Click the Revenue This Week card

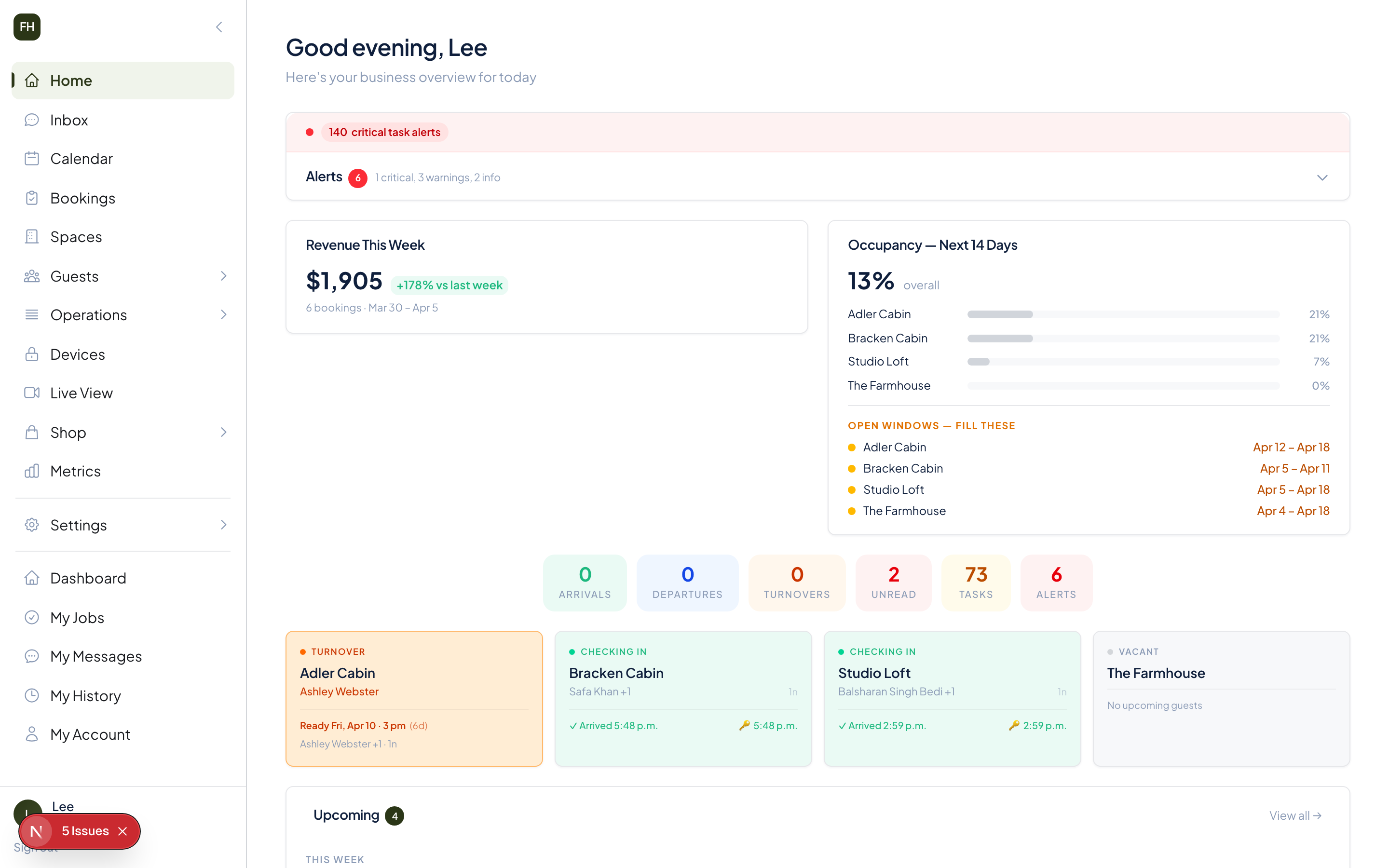[546, 277]
